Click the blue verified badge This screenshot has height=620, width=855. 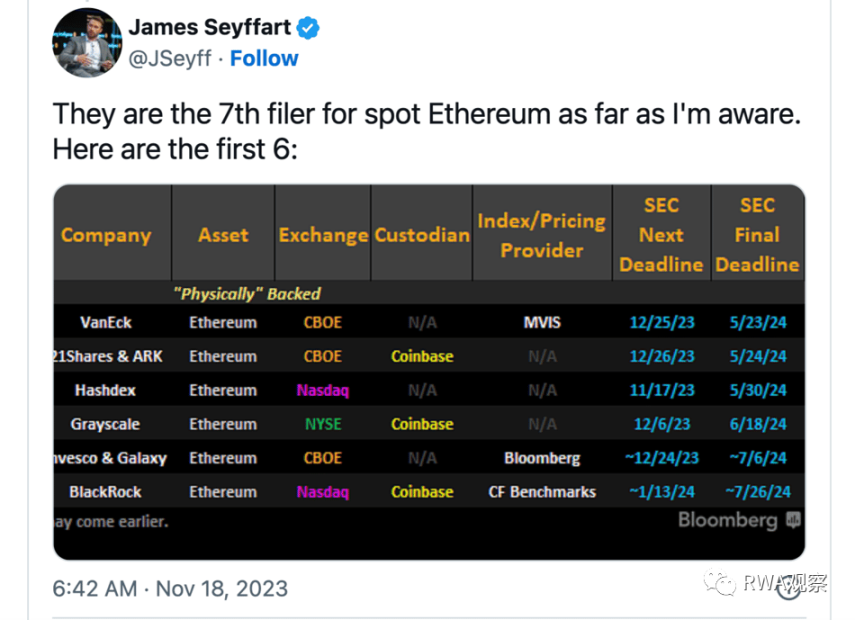coord(308,28)
